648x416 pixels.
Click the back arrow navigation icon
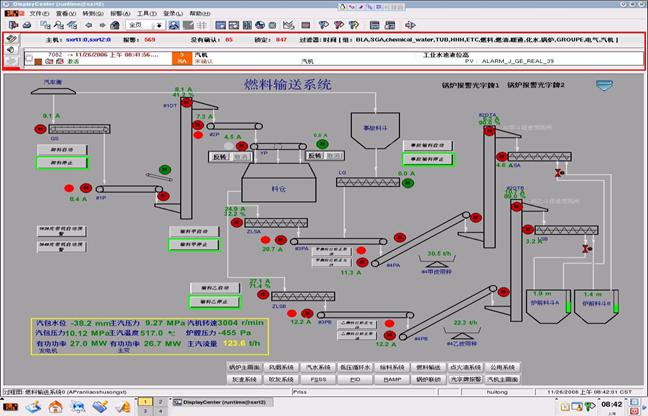(88, 25)
